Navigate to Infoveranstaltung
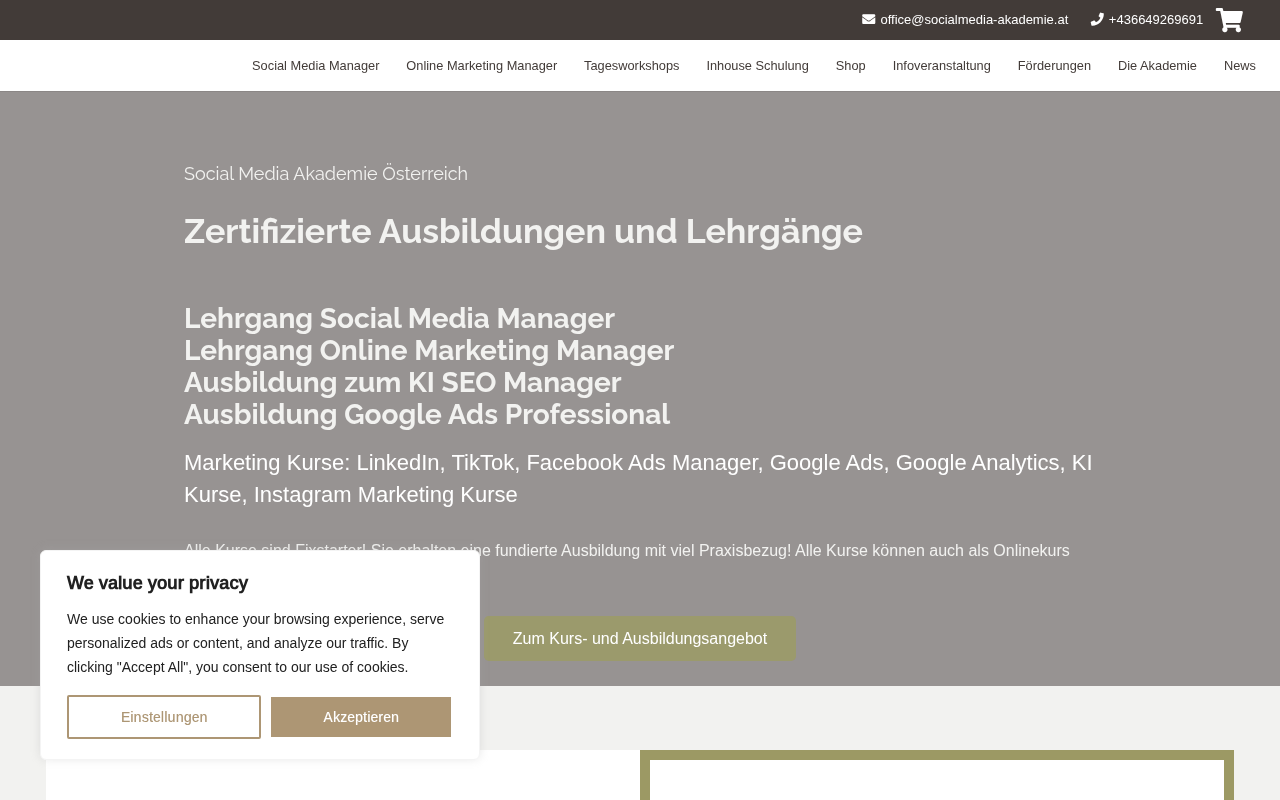Image resolution: width=1280 pixels, height=800 pixels. coord(942,66)
